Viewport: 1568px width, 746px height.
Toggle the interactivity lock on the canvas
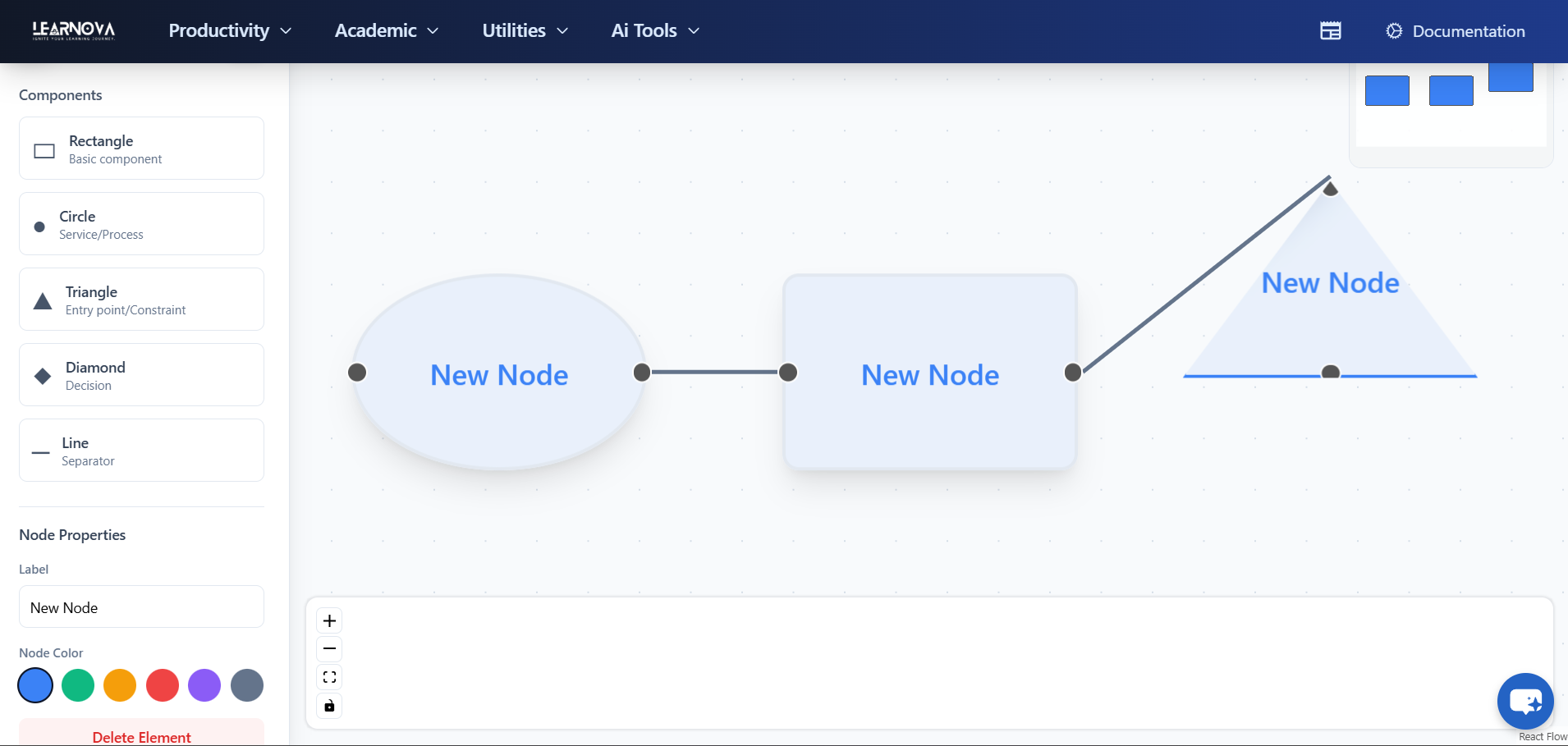[329, 705]
